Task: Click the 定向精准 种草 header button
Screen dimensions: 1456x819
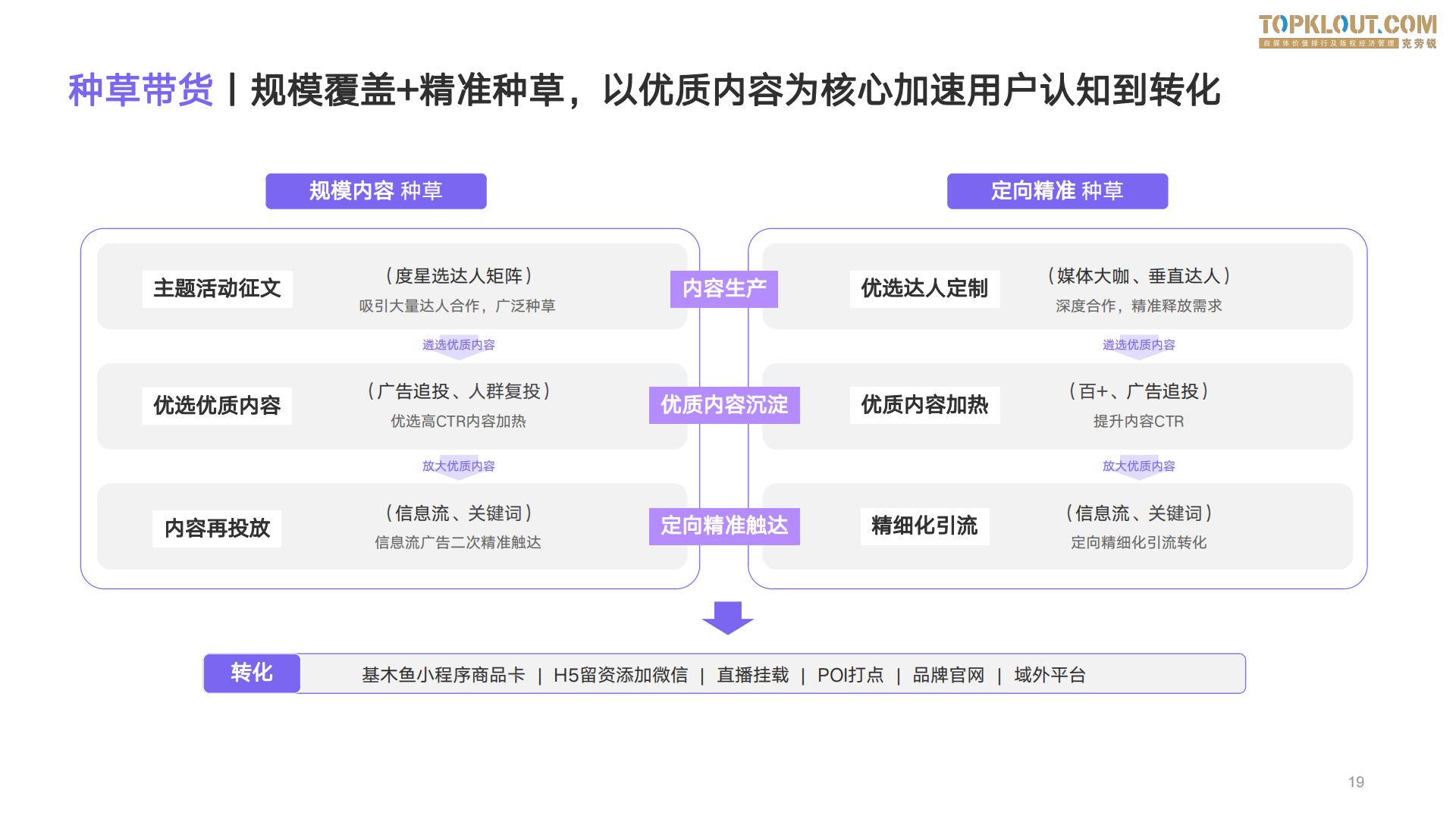Action: click(x=1057, y=191)
